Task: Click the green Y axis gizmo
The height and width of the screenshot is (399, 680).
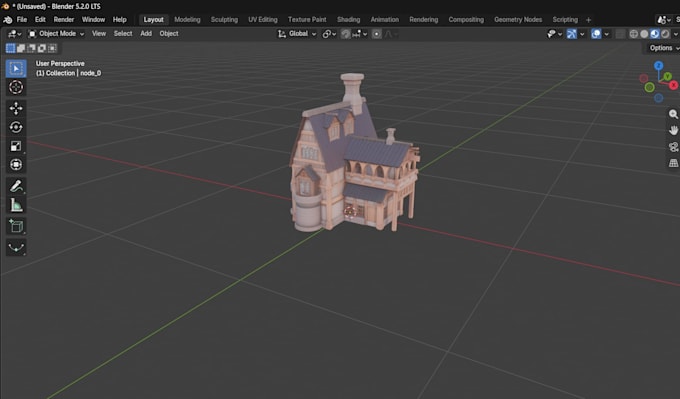Action: [x=667, y=76]
